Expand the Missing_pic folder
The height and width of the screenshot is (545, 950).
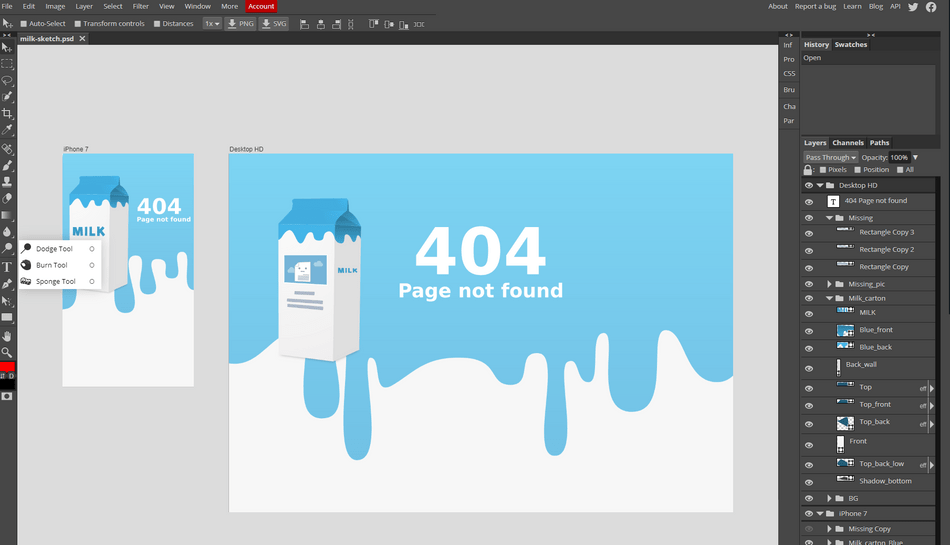[829, 284]
